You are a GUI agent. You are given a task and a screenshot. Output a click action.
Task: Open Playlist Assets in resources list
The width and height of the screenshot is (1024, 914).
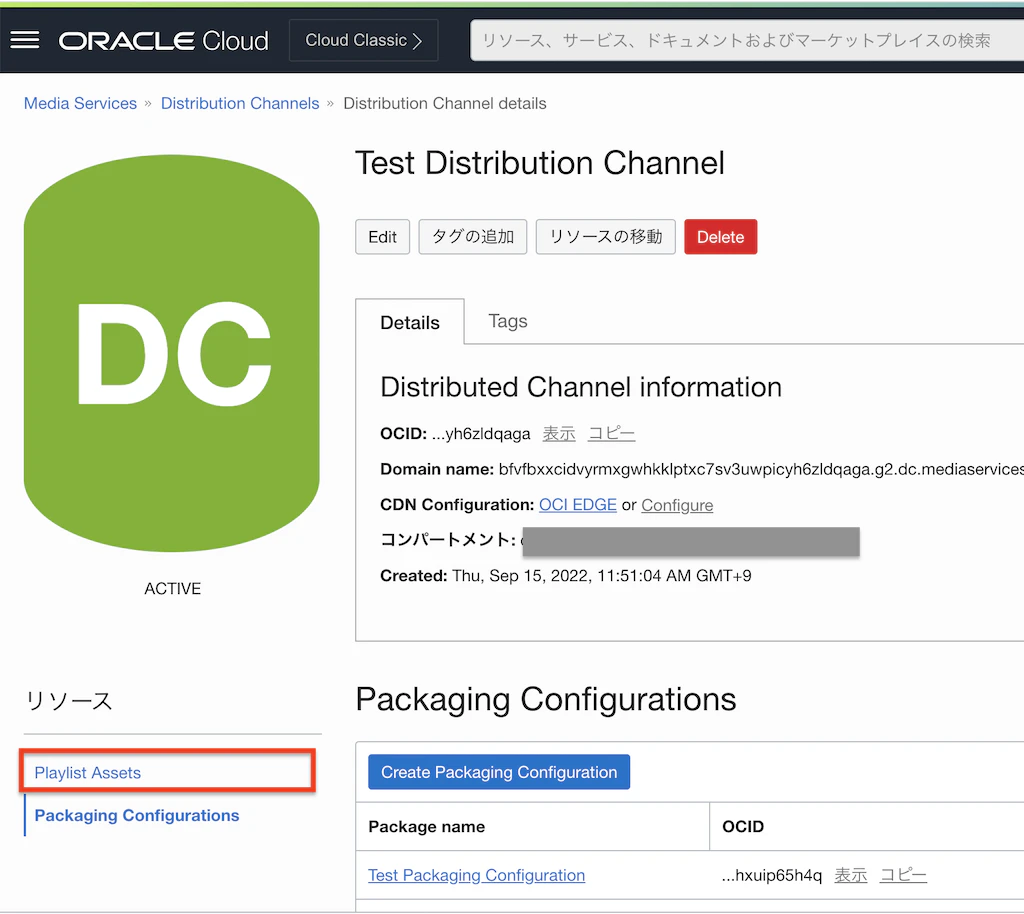88,772
